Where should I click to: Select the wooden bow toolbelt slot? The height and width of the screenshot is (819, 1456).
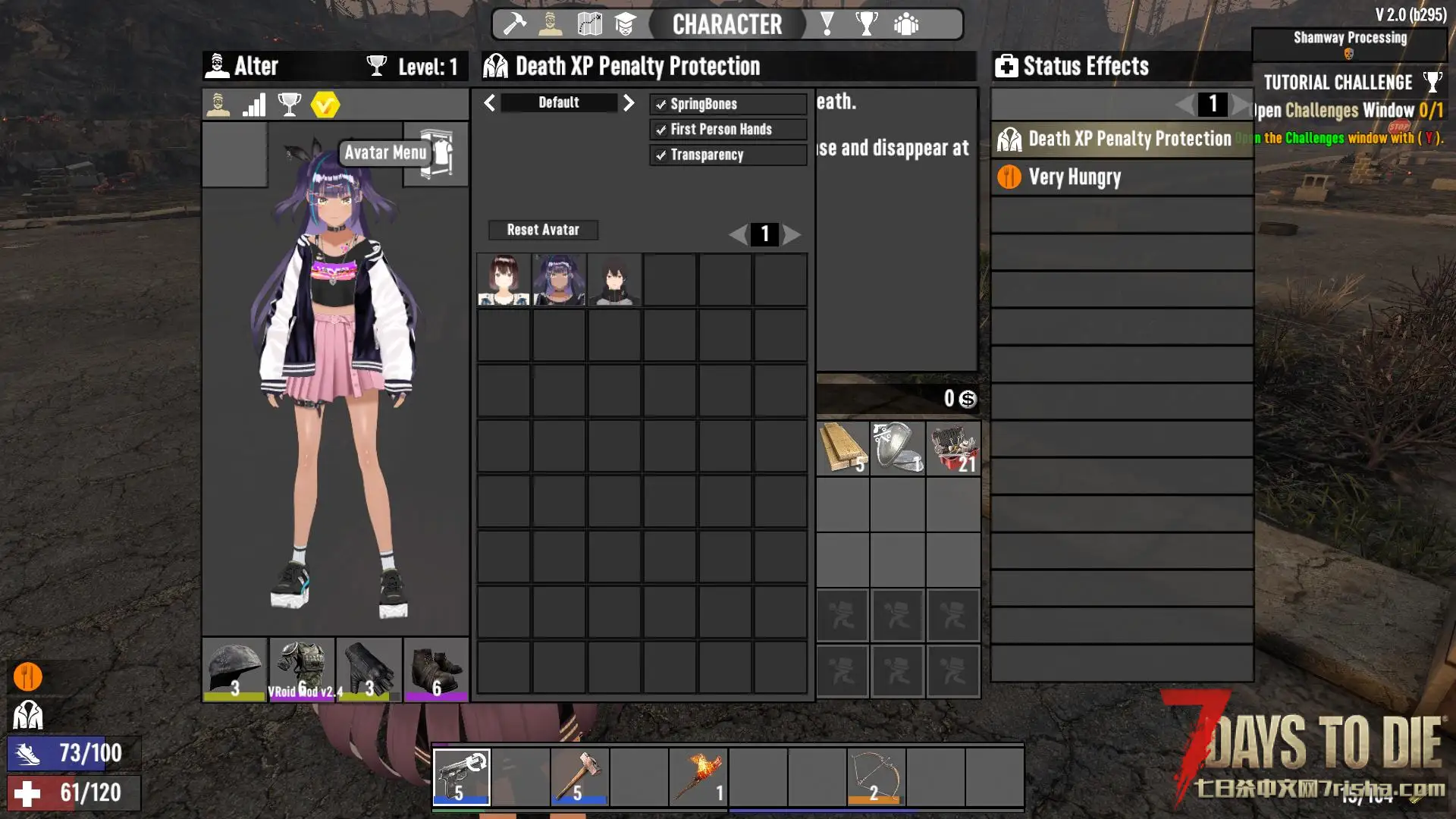click(x=876, y=777)
